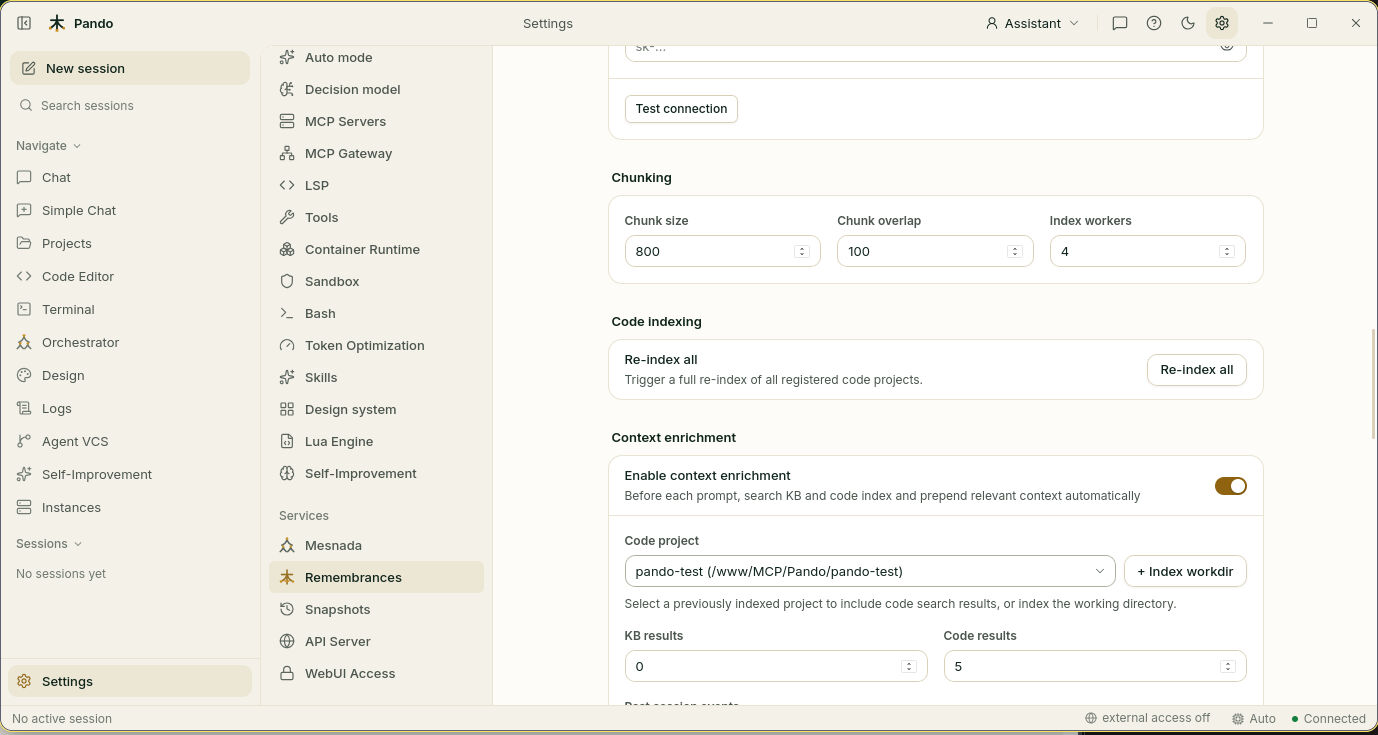Viewport: 1378px width, 735px height.
Task: Click the Test connection button
Action: [x=681, y=108]
